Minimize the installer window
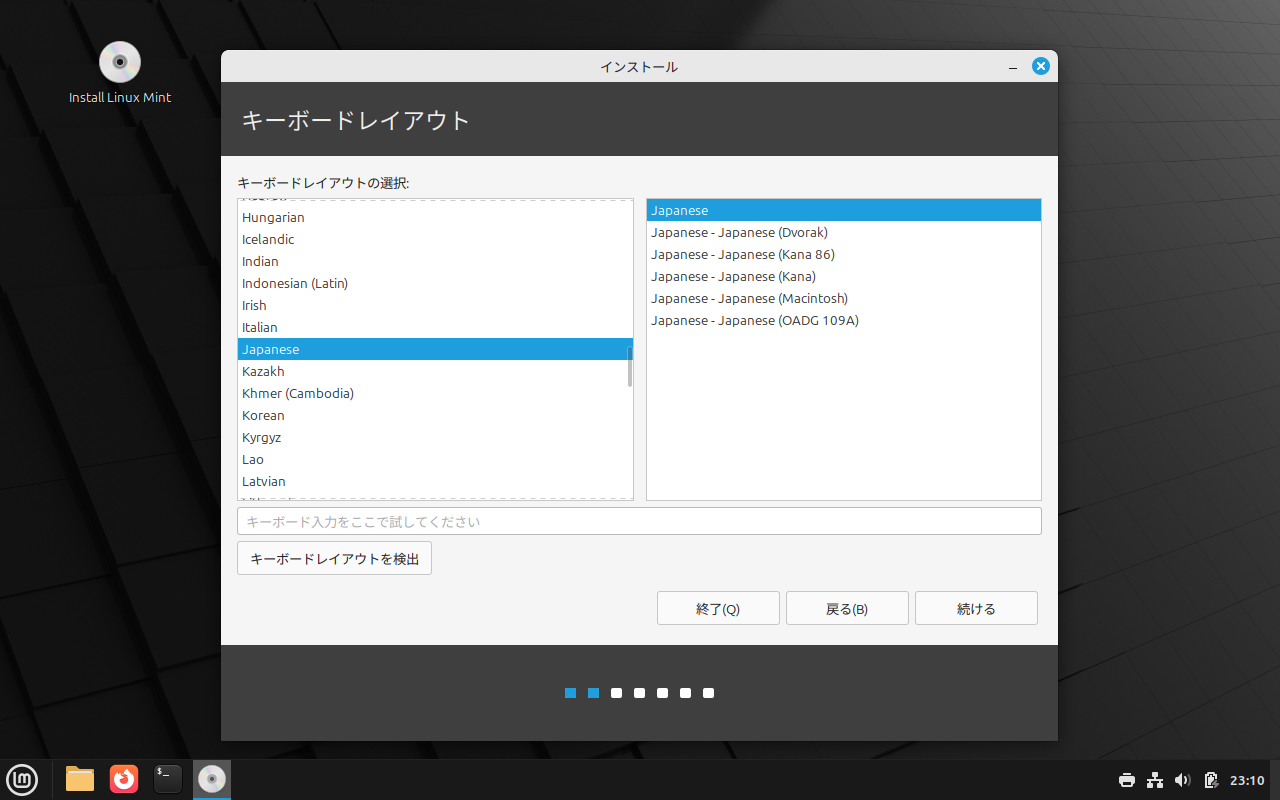The height and width of the screenshot is (800, 1280). [x=1014, y=67]
